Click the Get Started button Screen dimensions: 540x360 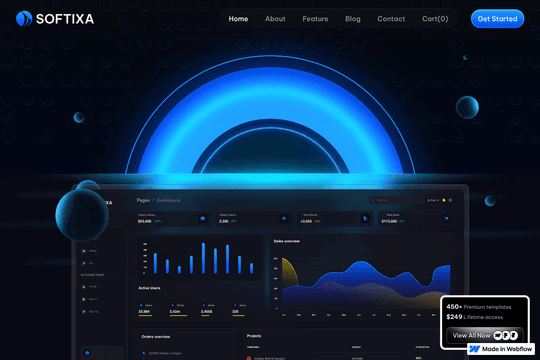click(x=497, y=19)
